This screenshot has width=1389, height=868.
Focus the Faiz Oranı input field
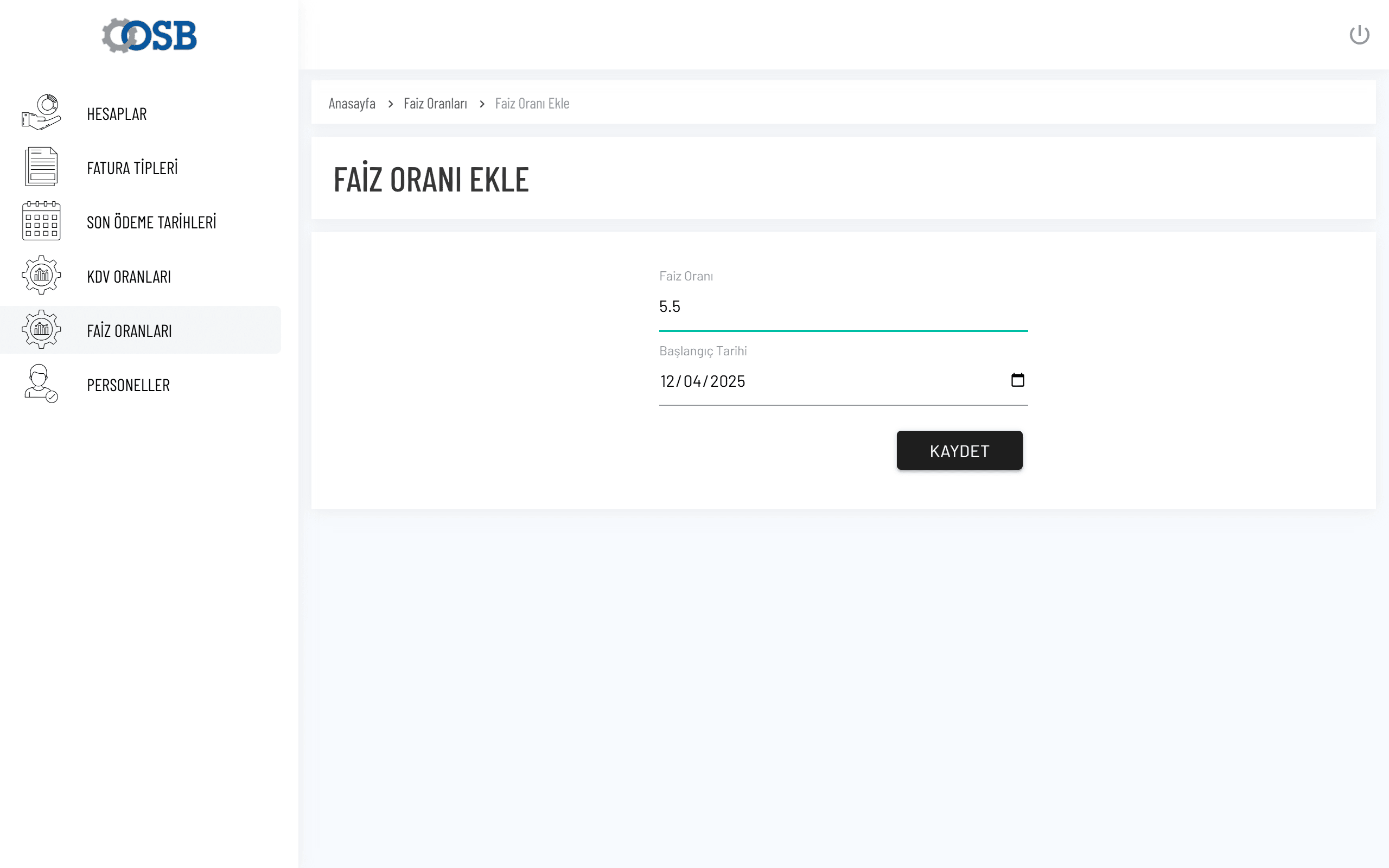(x=843, y=307)
